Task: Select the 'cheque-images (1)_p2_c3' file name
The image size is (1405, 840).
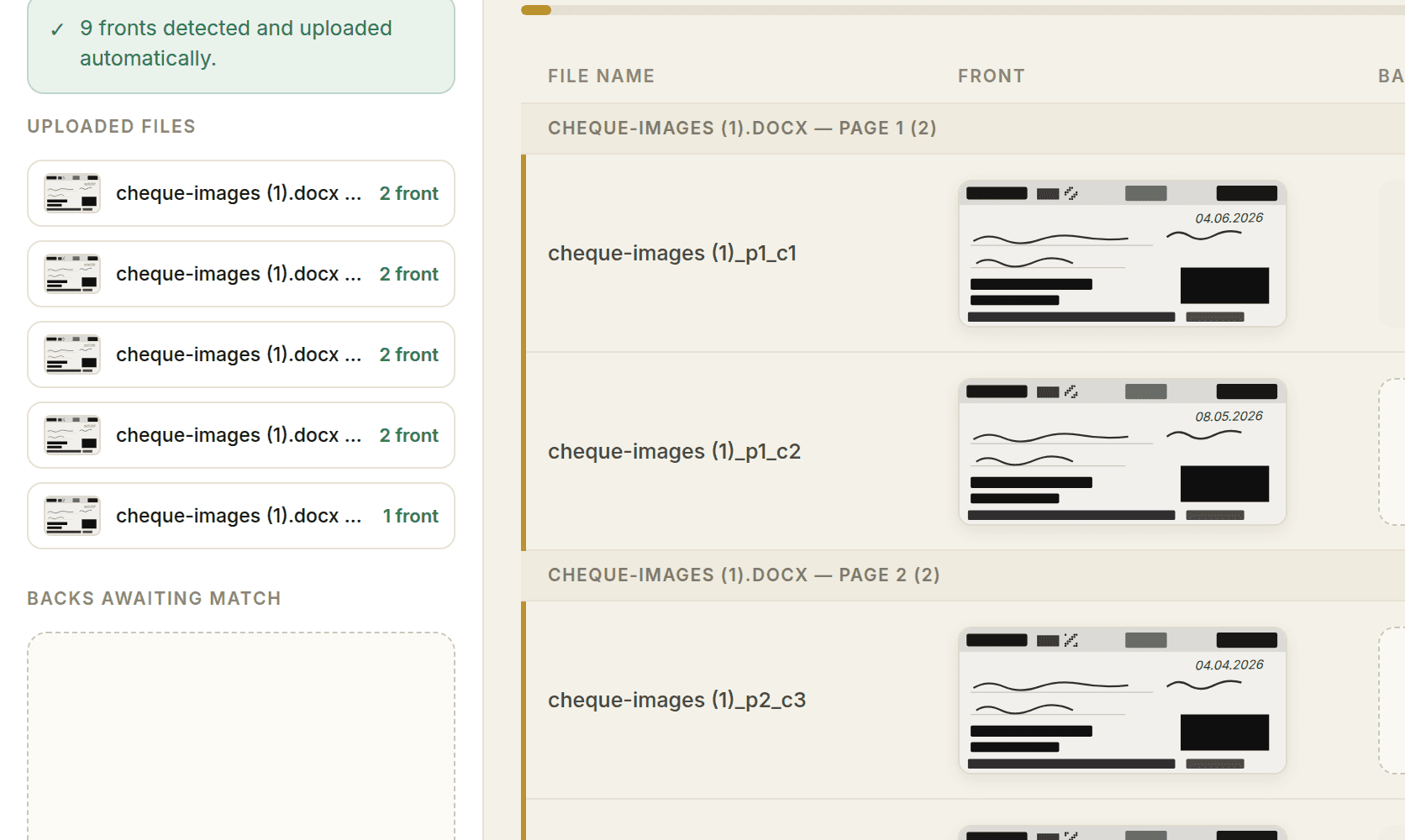Action: tap(676, 700)
